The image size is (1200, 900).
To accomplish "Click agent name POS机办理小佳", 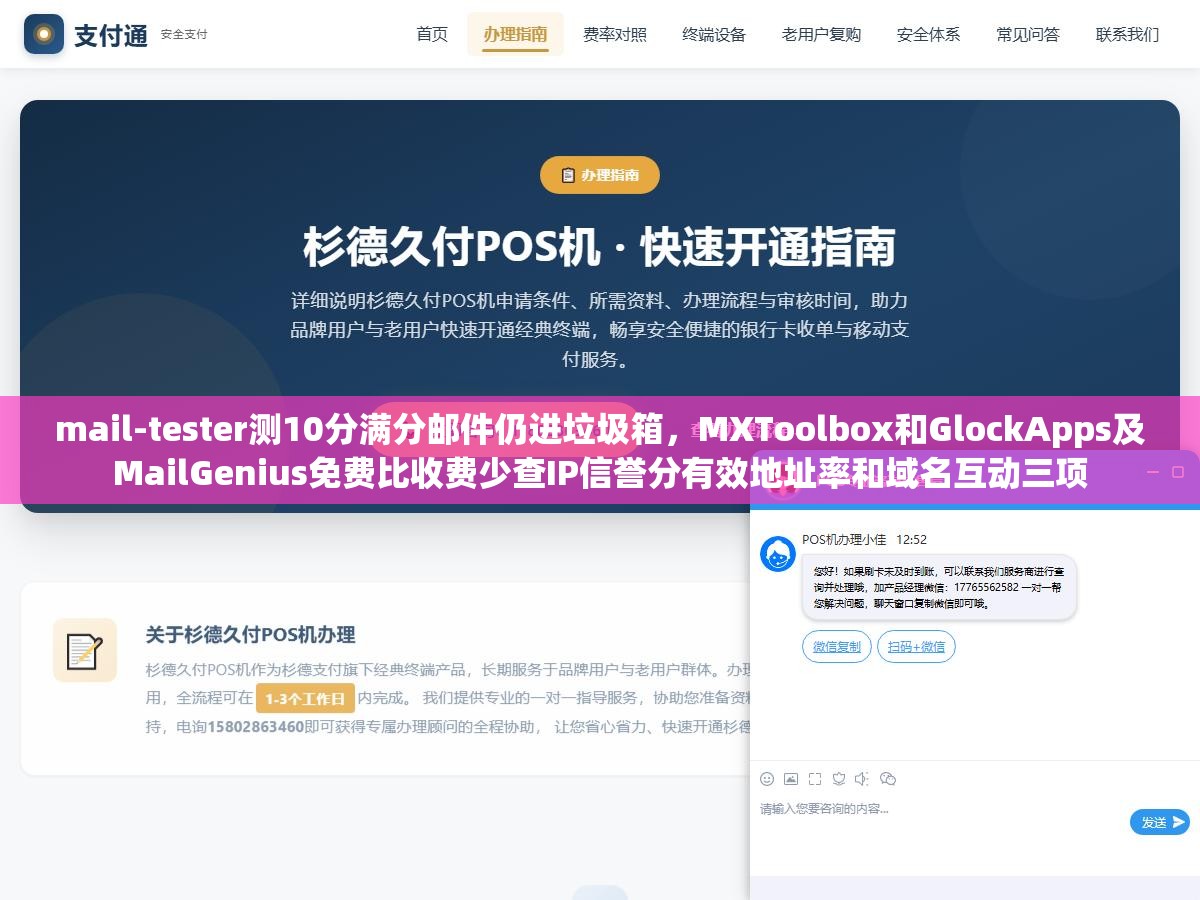I will [844, 539].
